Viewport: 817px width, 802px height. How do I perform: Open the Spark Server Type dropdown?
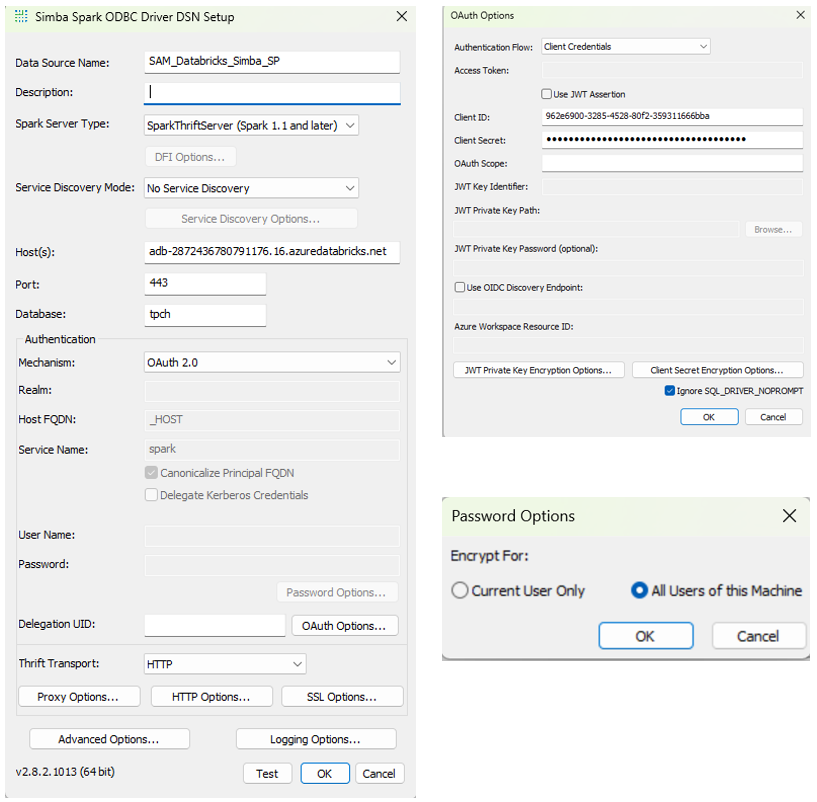point(251,126)
